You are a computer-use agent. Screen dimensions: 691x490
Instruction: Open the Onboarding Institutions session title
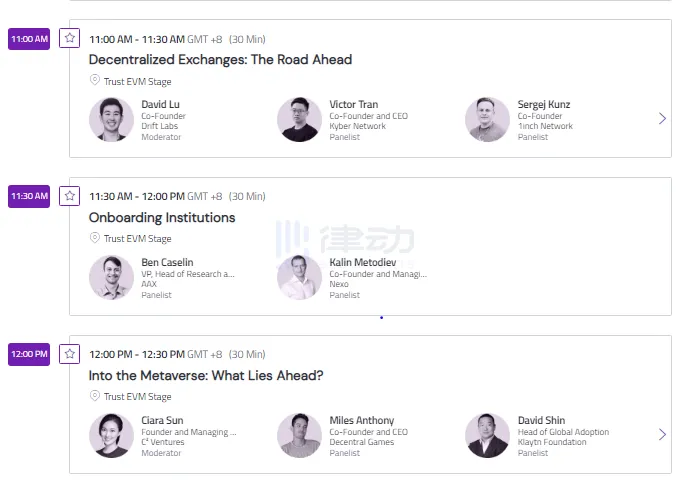point(162,218)
